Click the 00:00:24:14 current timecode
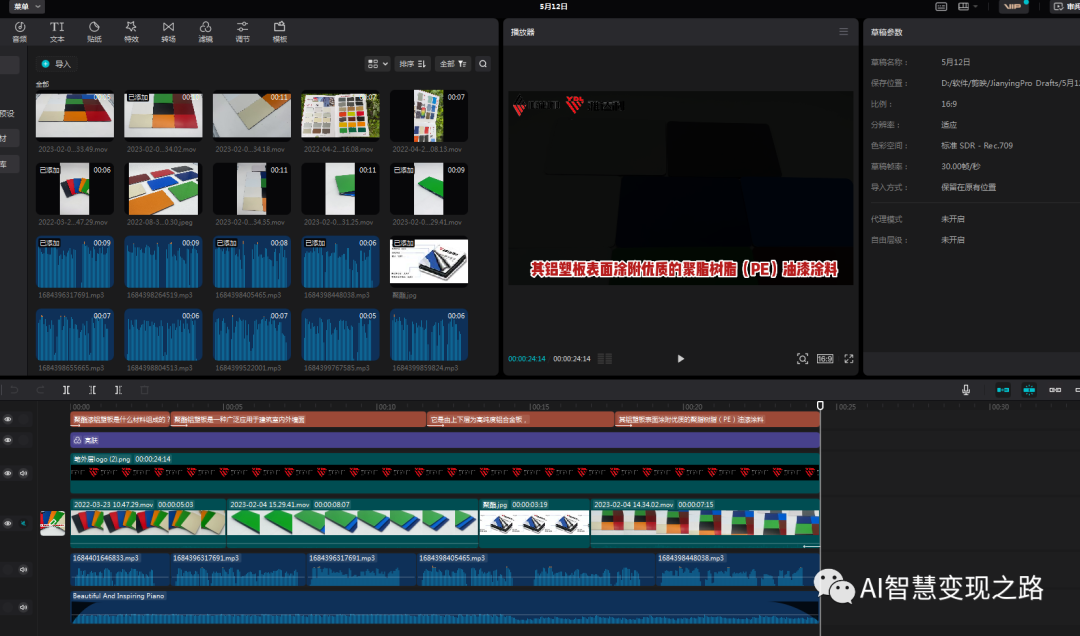The height and width of the screenshot is (636, 1080). point(527,358)
